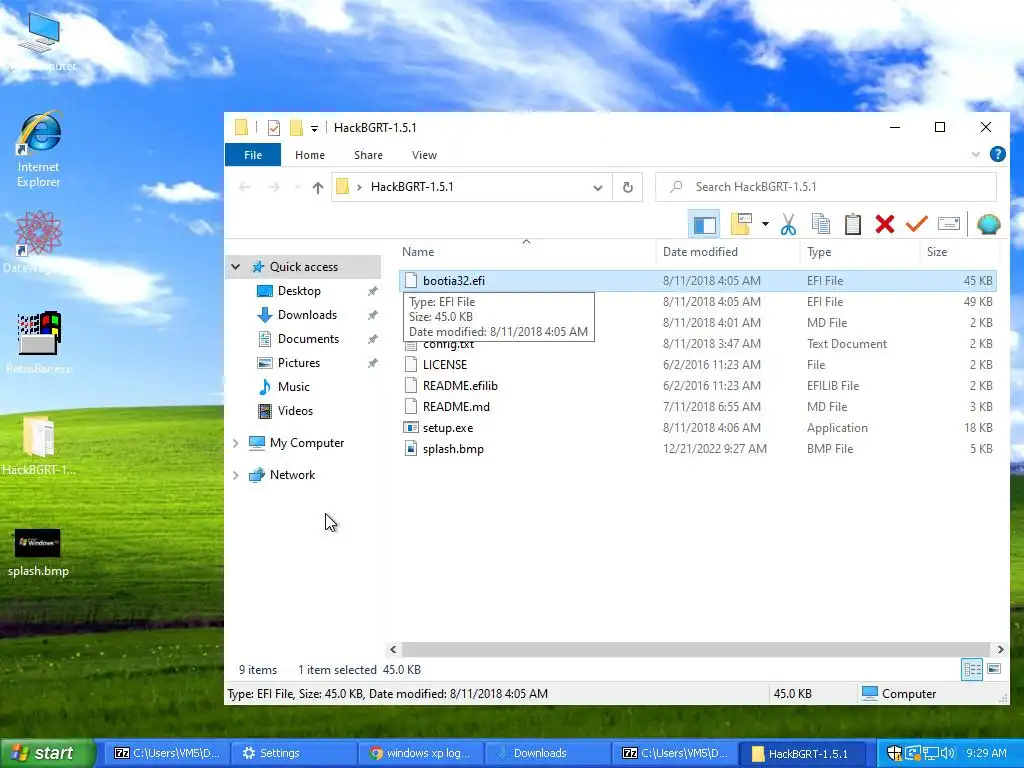Click the Rename icon in the toolbar
This screenshot has height=768, width=1024.
coord(948,224)
